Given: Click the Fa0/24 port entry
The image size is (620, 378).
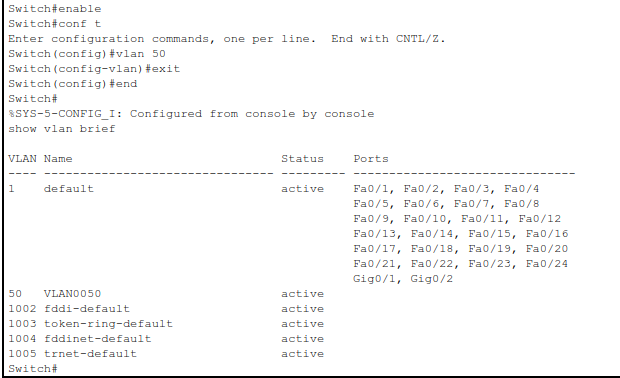Looking at the screenshot, I should [x=547, y=264].
